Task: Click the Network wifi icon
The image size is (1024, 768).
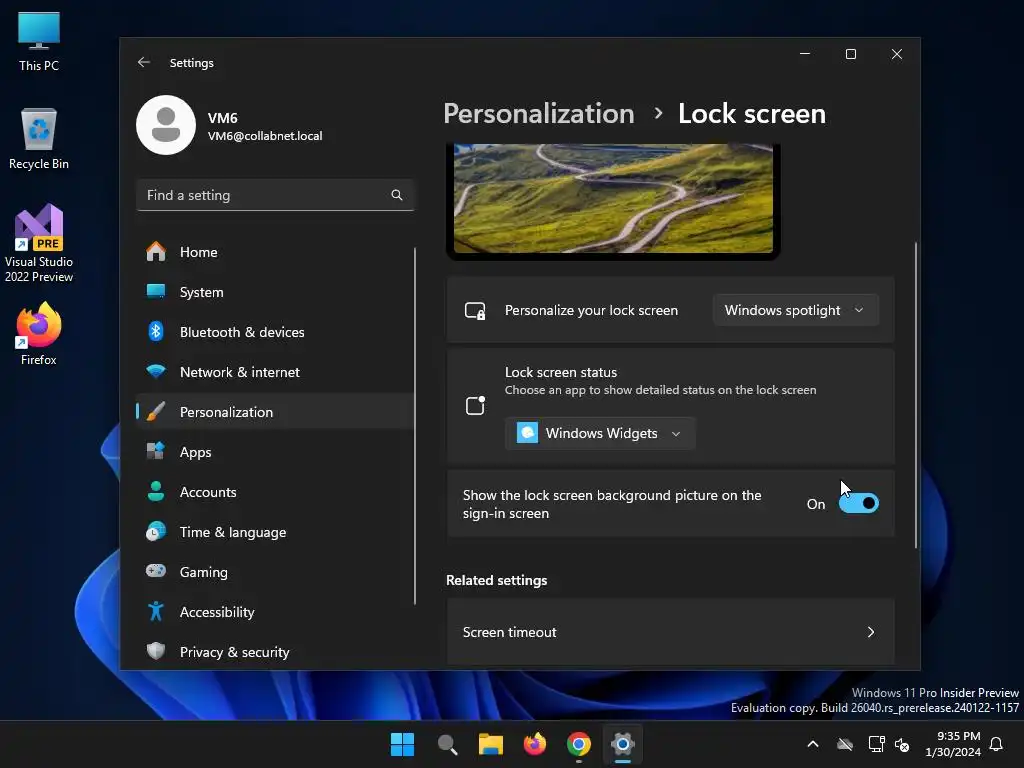Action: tap(155, 372)
